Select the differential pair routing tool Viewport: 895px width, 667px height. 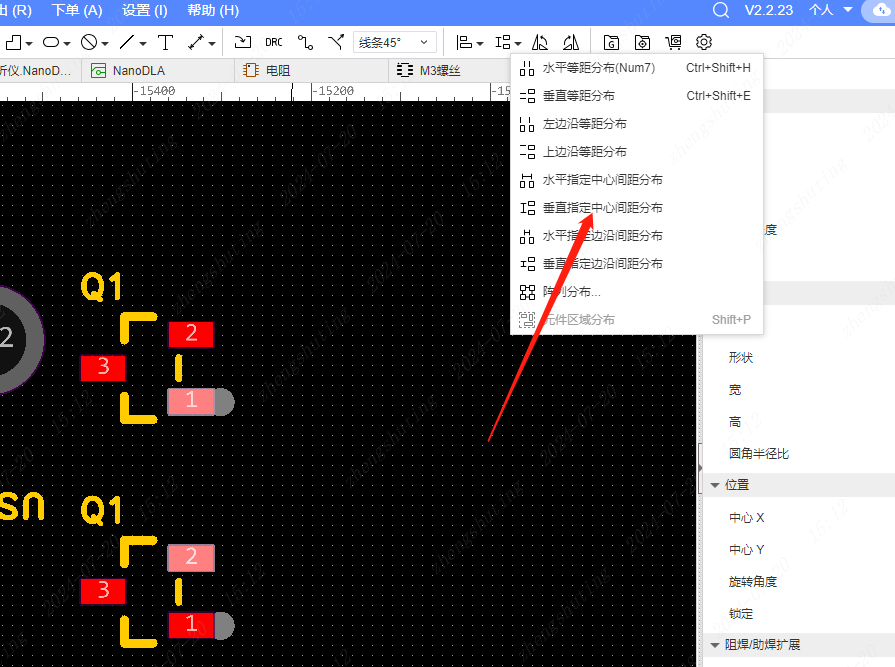pos(336,42)
